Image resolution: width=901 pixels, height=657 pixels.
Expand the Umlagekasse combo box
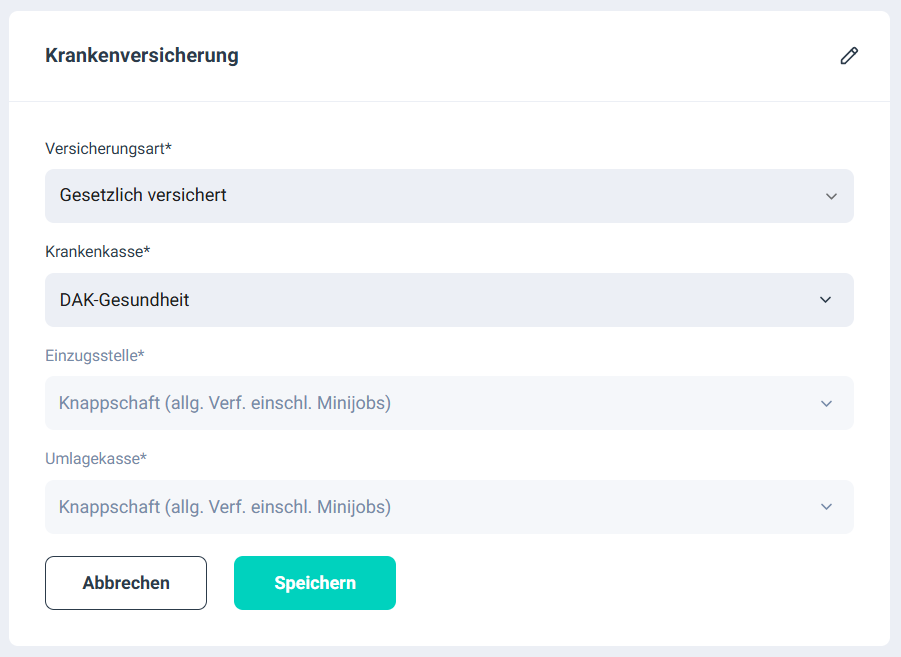[x=449, y=507]
